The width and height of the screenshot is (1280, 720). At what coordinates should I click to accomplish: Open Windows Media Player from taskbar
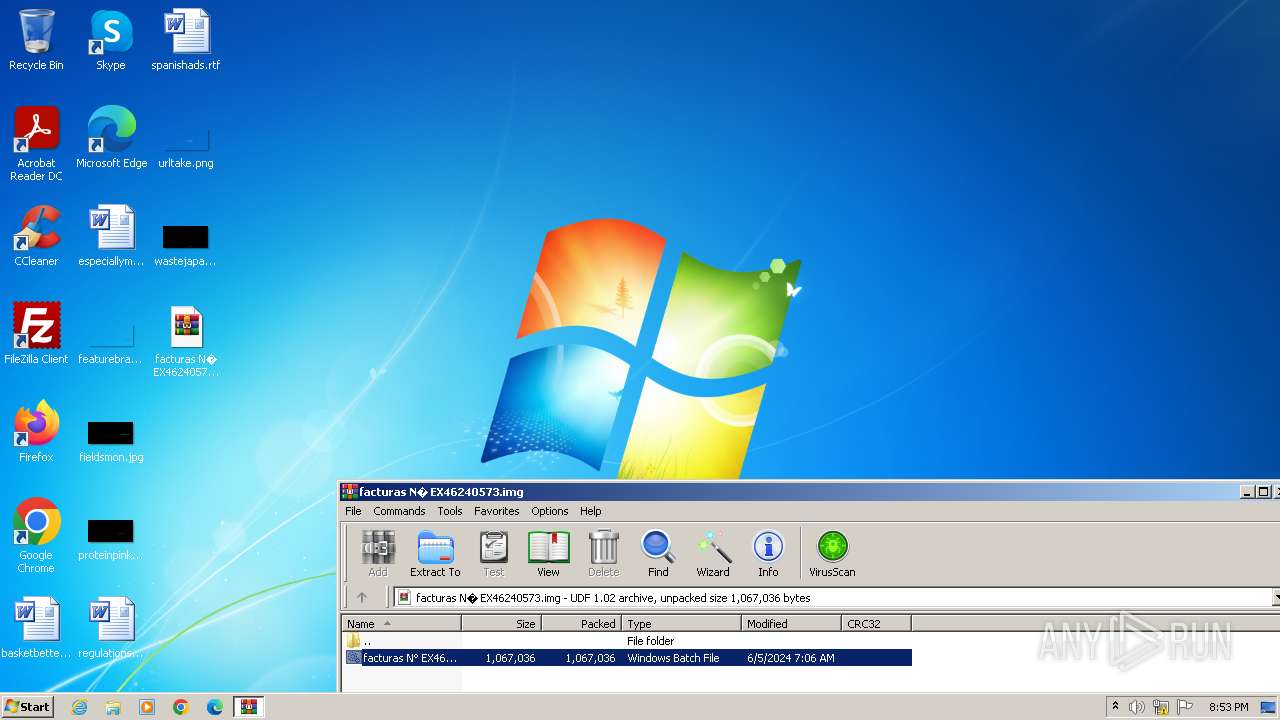[x=147, y=707]
